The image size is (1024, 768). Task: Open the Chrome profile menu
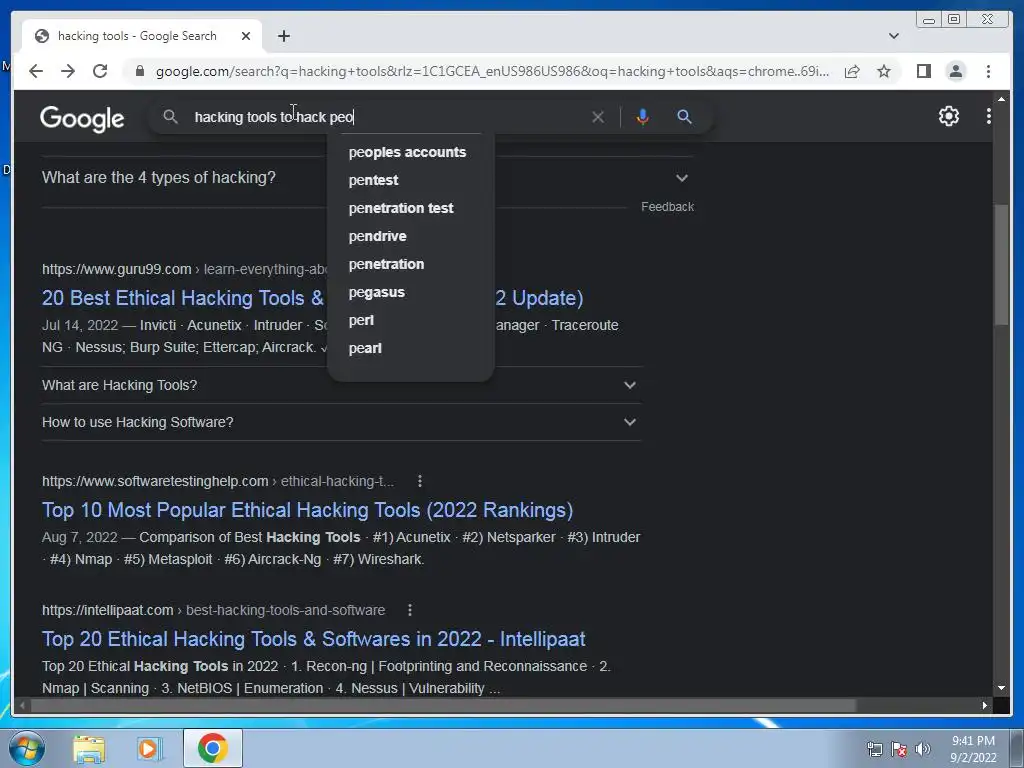click(x=955, y=71)
